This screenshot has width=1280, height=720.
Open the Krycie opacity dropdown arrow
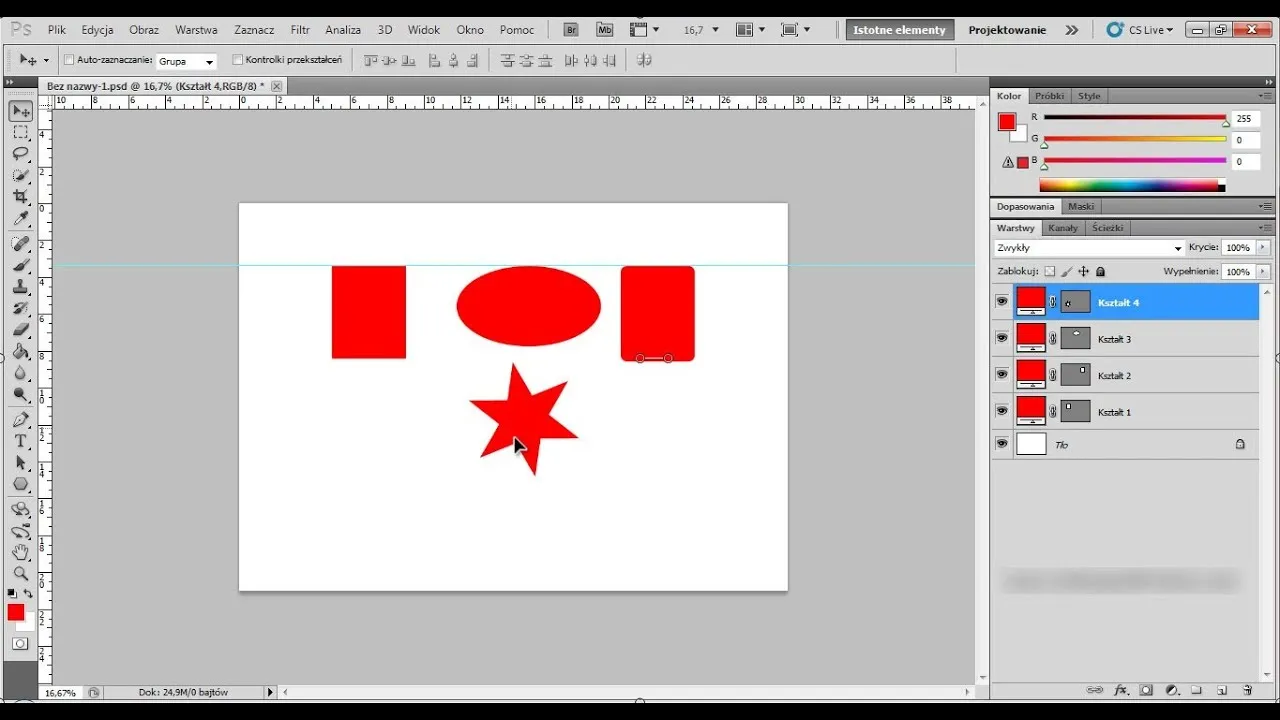click(x=1262, y=247)
